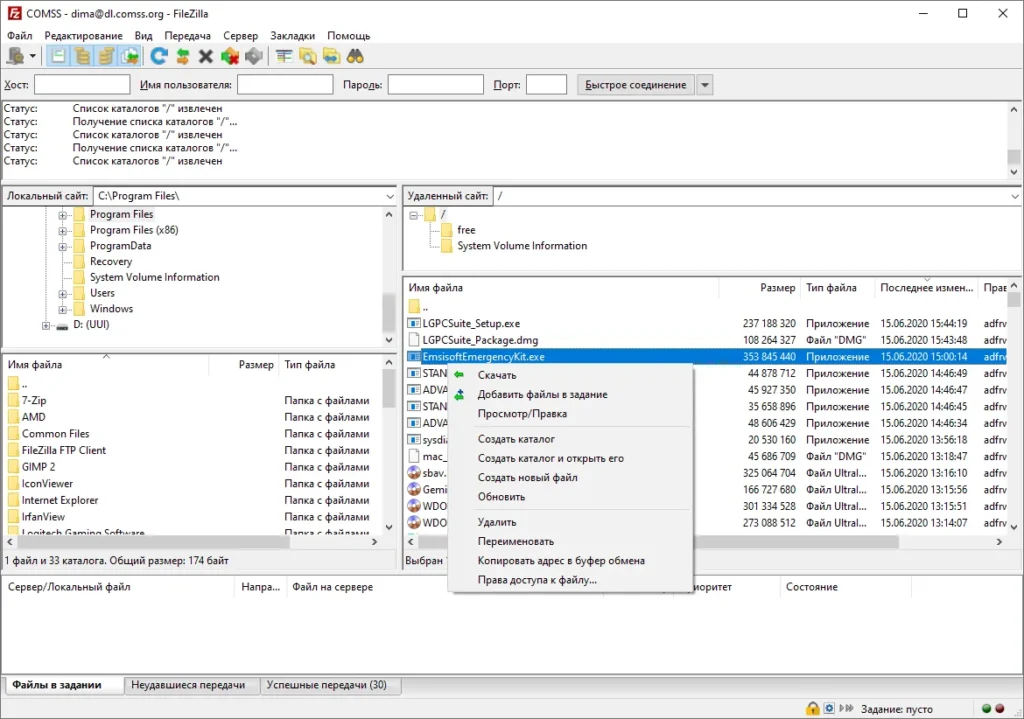Select the free remote folder

pyautogui.click(x=466, y=230)
